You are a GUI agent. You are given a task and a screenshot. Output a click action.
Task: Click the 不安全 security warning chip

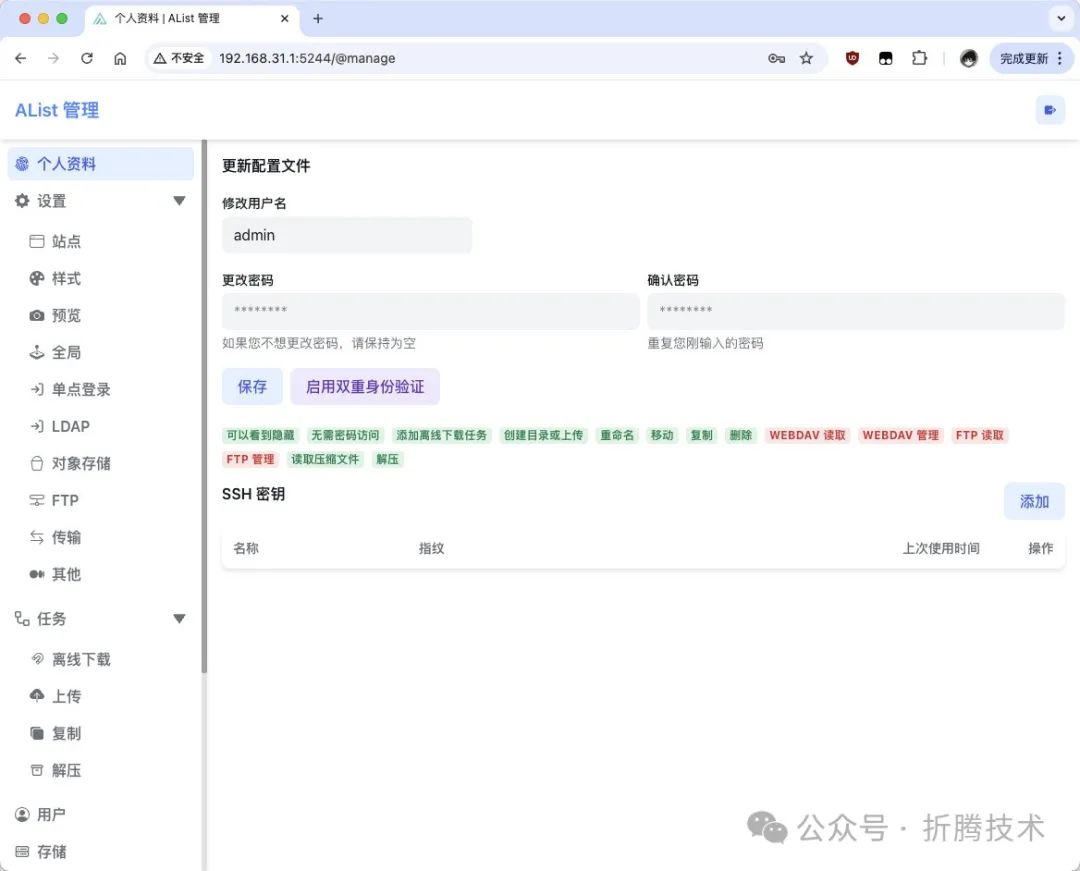(179, 59)
